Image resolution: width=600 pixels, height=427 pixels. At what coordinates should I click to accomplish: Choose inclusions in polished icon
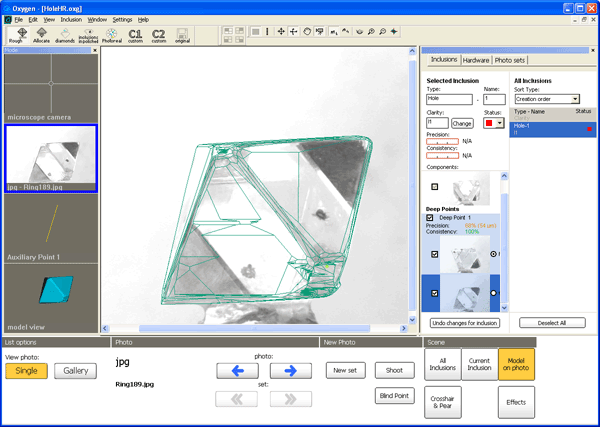tap(89, 34)
